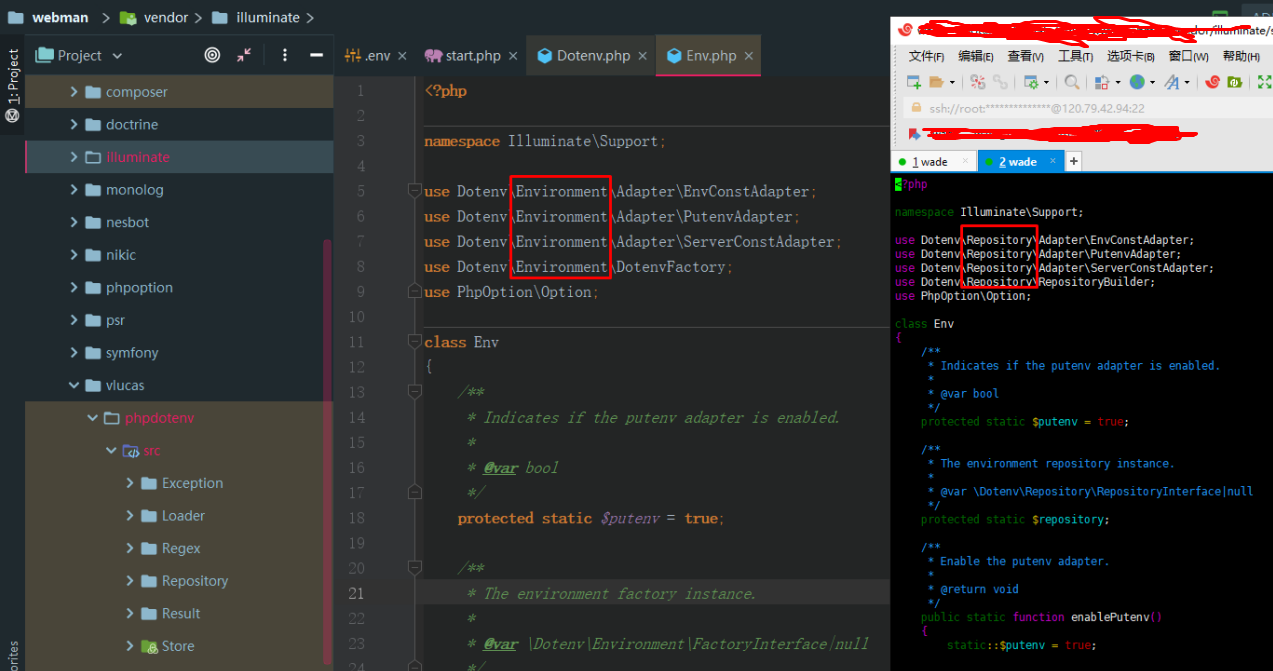Click the webman breadcrumb in navigation bar
This screenshot has width=1273, height=671.
coord(59,17)
